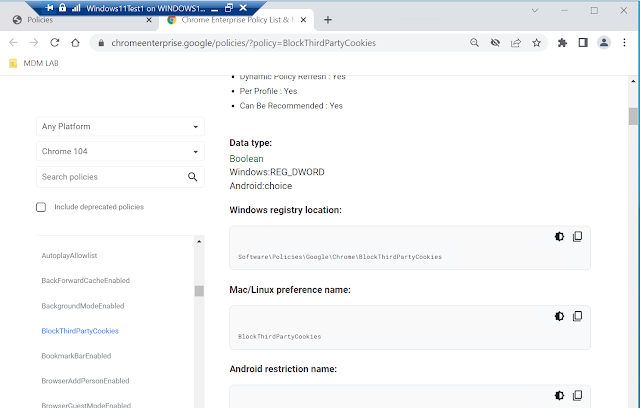Reload the current page

pos(55,42)
